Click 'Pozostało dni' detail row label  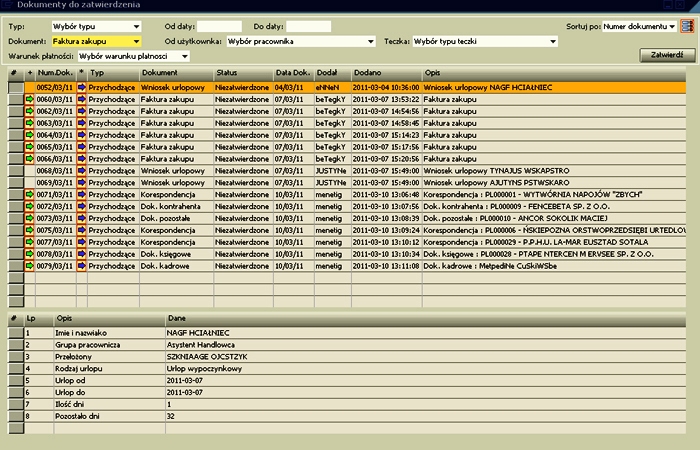pyautogui.click(x=77, y=416)
